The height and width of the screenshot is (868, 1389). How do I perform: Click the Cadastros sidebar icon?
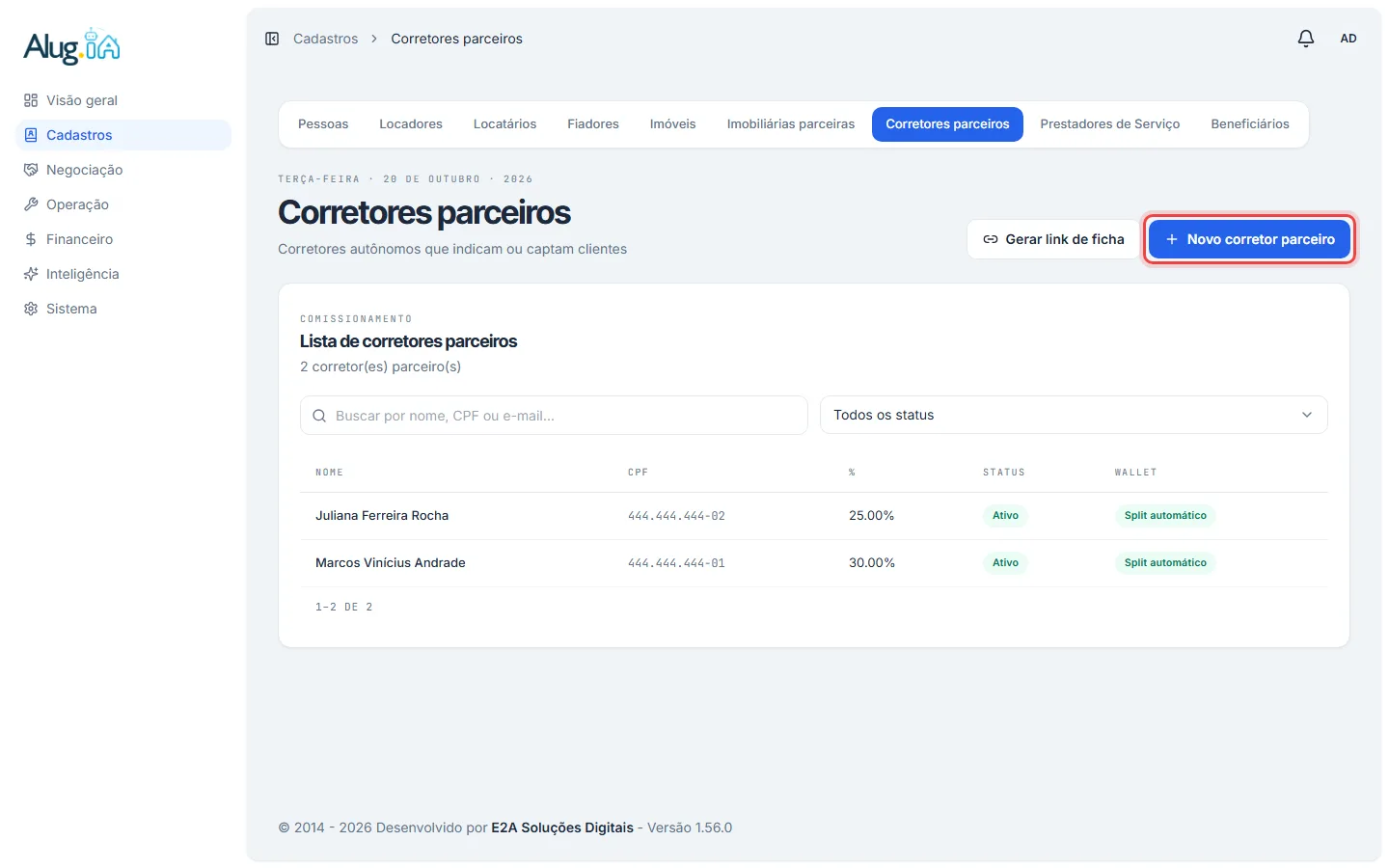[31, 135]
